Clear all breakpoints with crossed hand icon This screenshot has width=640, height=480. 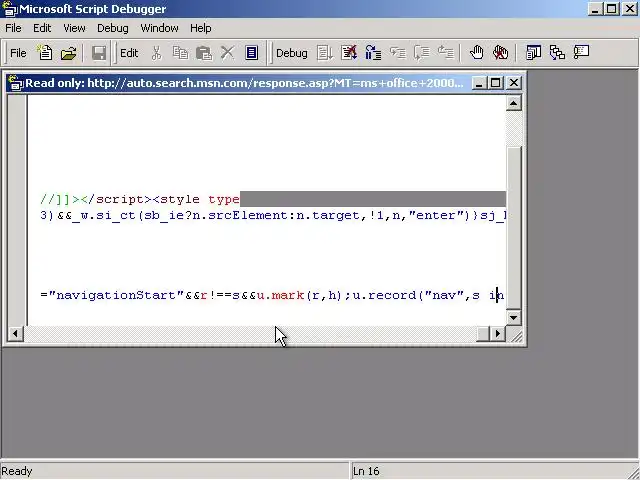tap(500, 53)
